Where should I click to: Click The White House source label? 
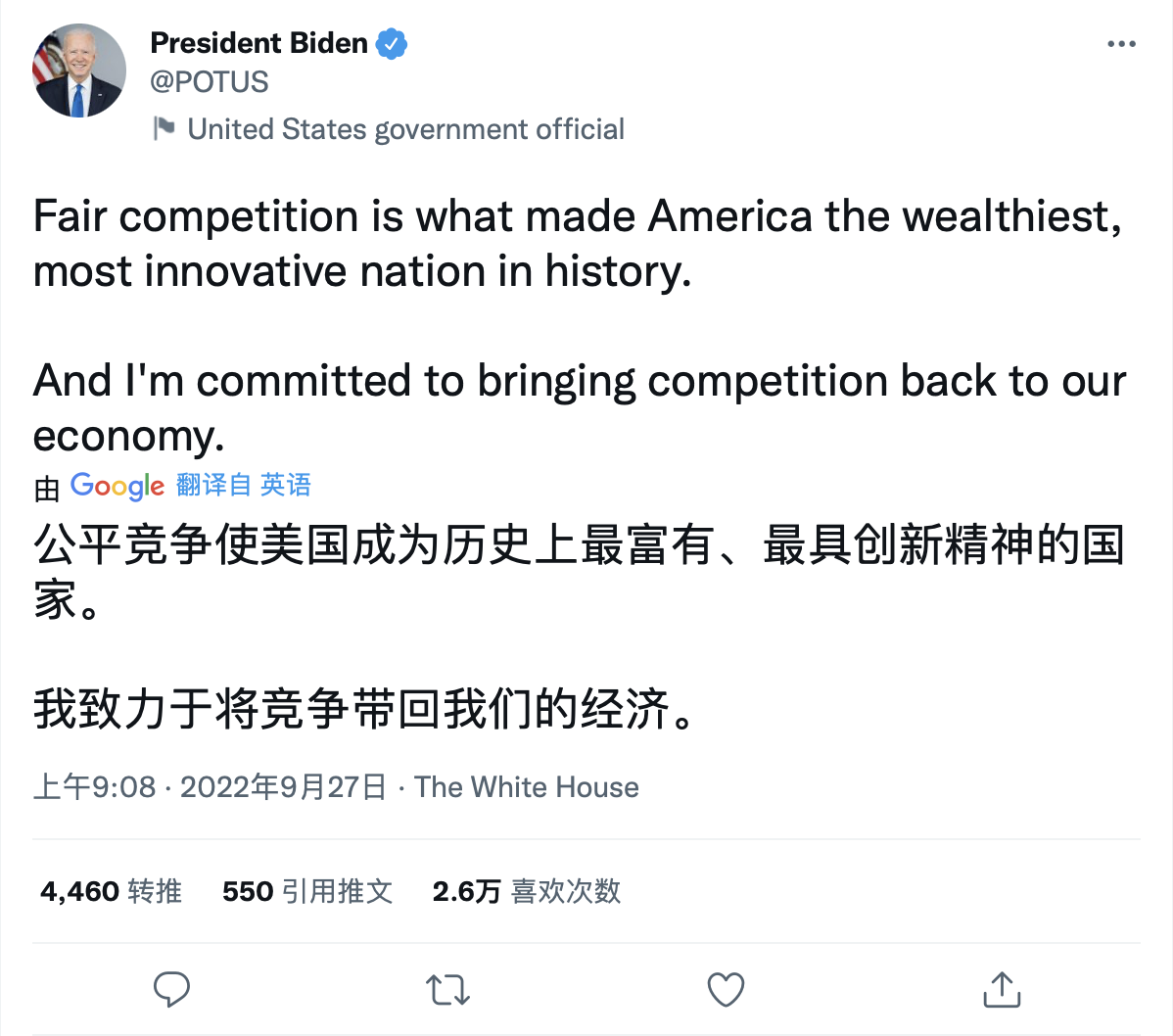527,787
